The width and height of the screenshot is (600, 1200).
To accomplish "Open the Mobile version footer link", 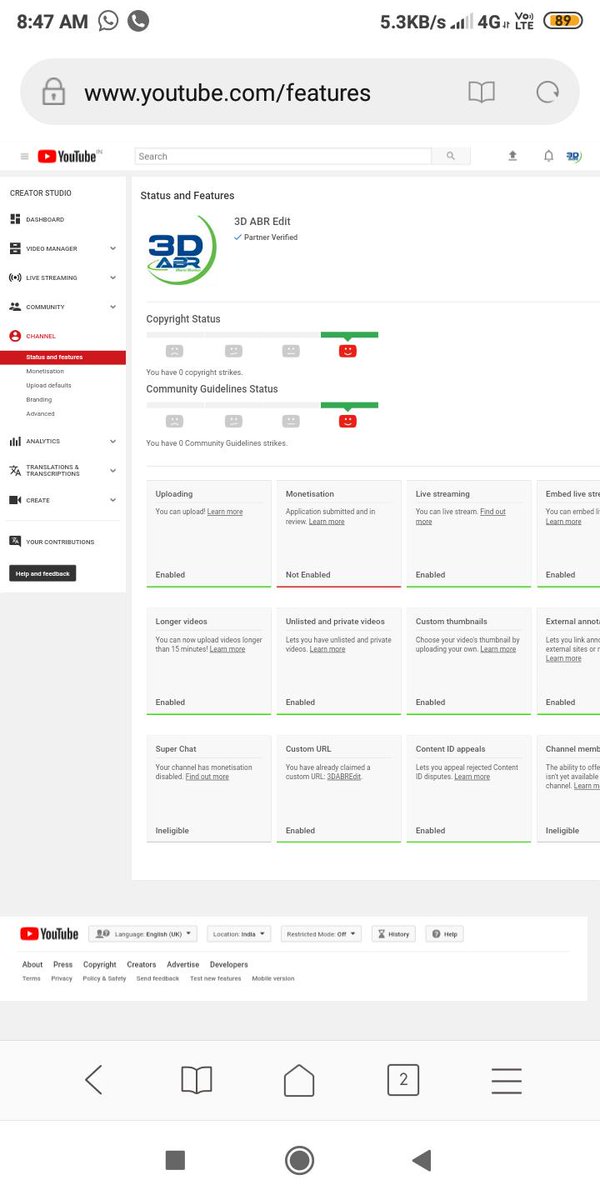I will [x=273, y=979].
